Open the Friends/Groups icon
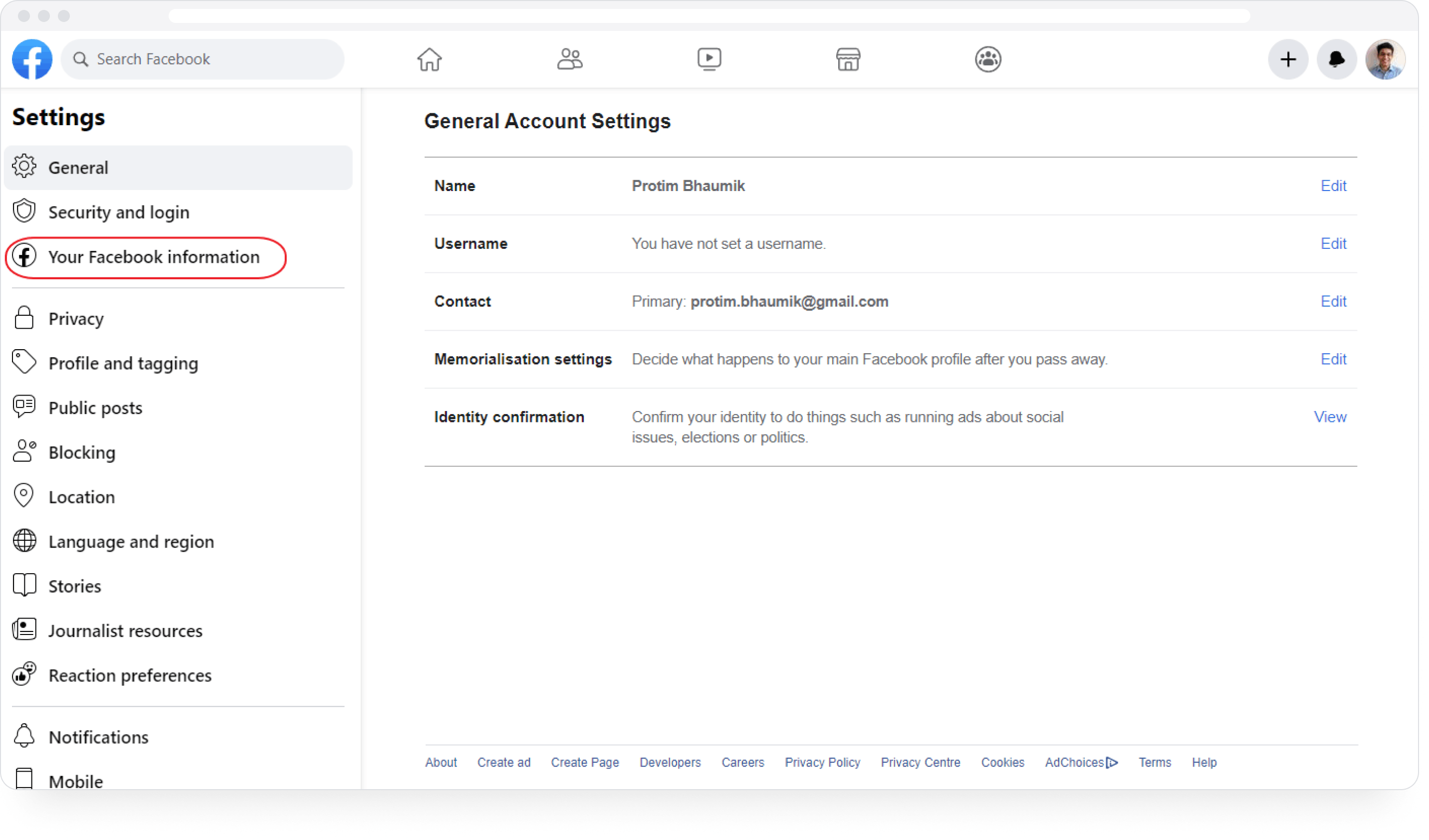 pyautogui.click(x=569, y=59)
